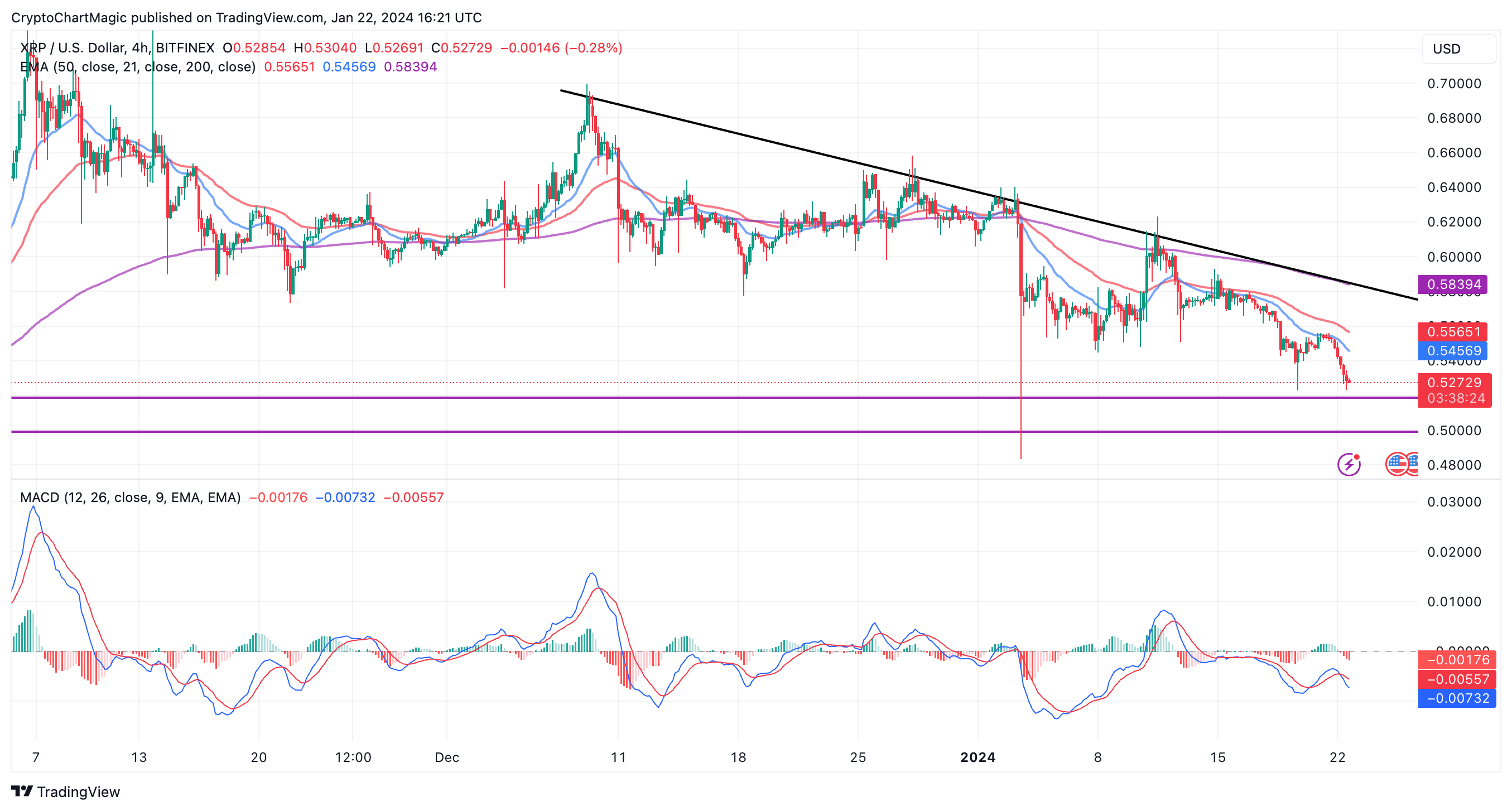This screenshot has height=811, width=1512.
Task: Select the lower purple horizontal line at 0.50
Action: pos(714,431)
